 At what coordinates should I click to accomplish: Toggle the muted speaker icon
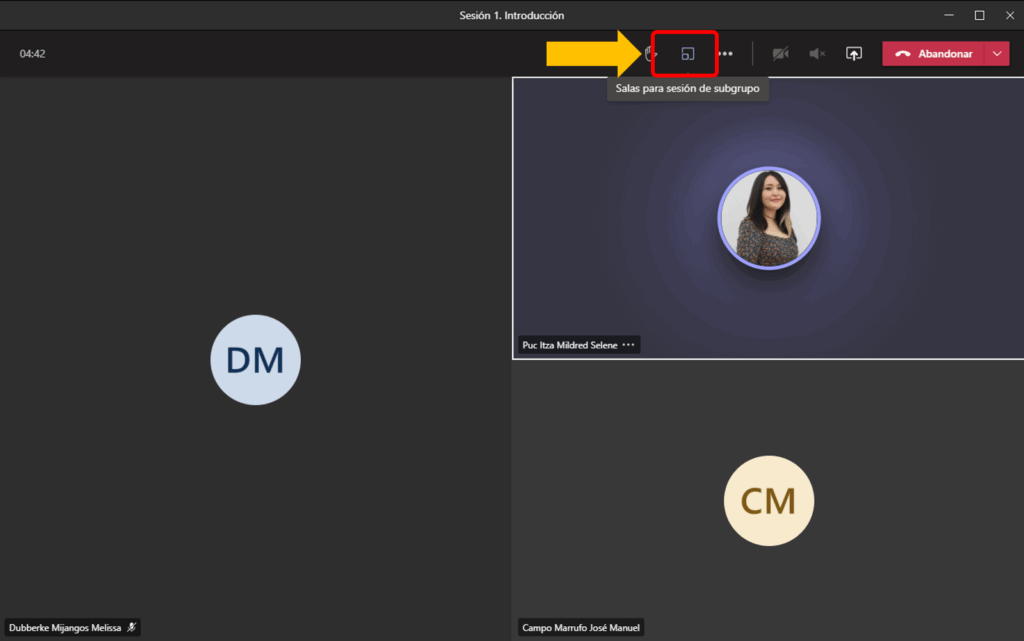click(x=817, y=54)
